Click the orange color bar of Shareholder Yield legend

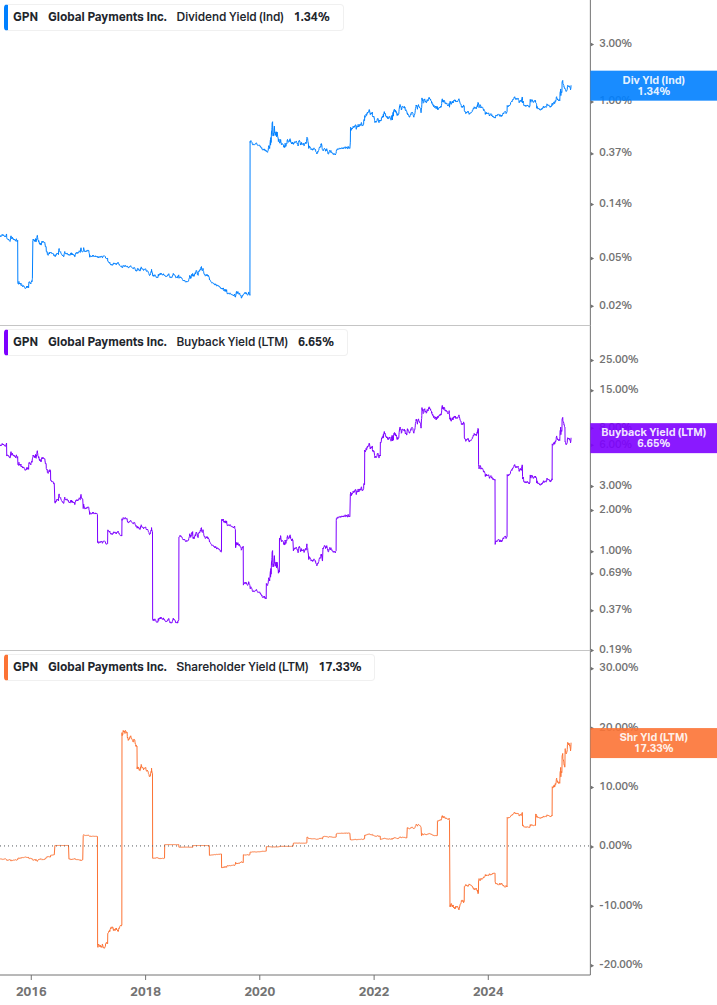coord(6,667)
